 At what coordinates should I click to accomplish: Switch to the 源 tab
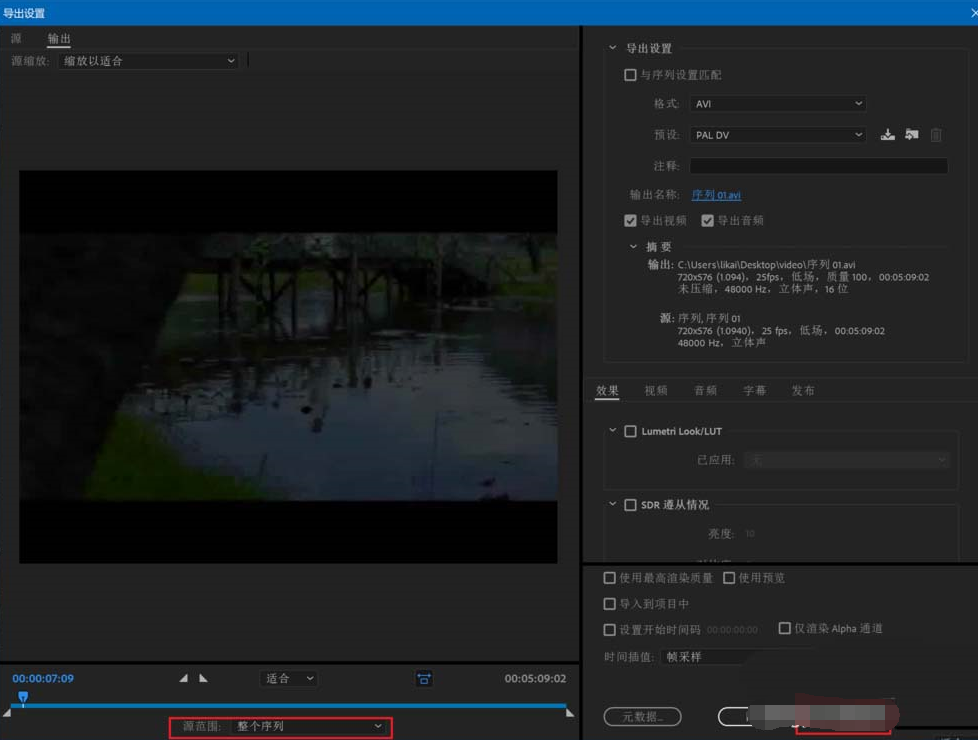16,38
